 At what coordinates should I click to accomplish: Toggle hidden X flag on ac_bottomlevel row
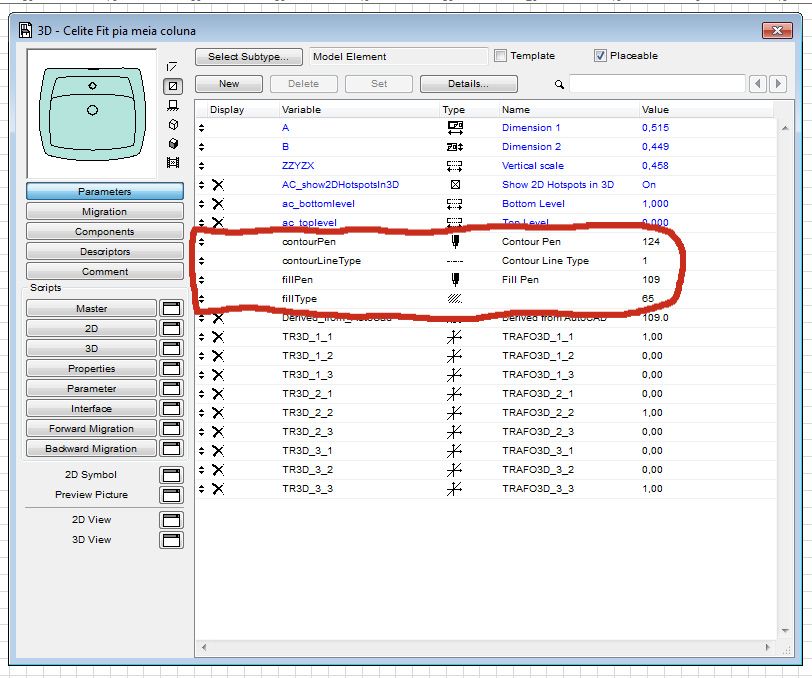tap(218, 204)
